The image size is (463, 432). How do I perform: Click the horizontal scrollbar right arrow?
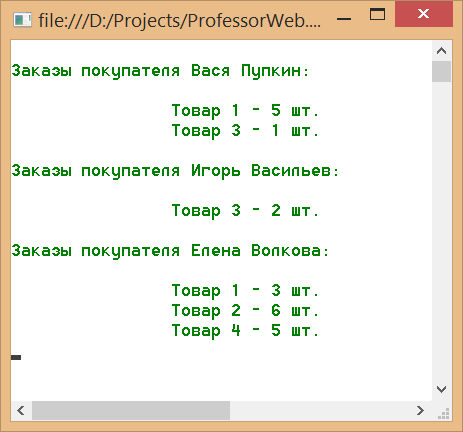(x=421, y=410)
